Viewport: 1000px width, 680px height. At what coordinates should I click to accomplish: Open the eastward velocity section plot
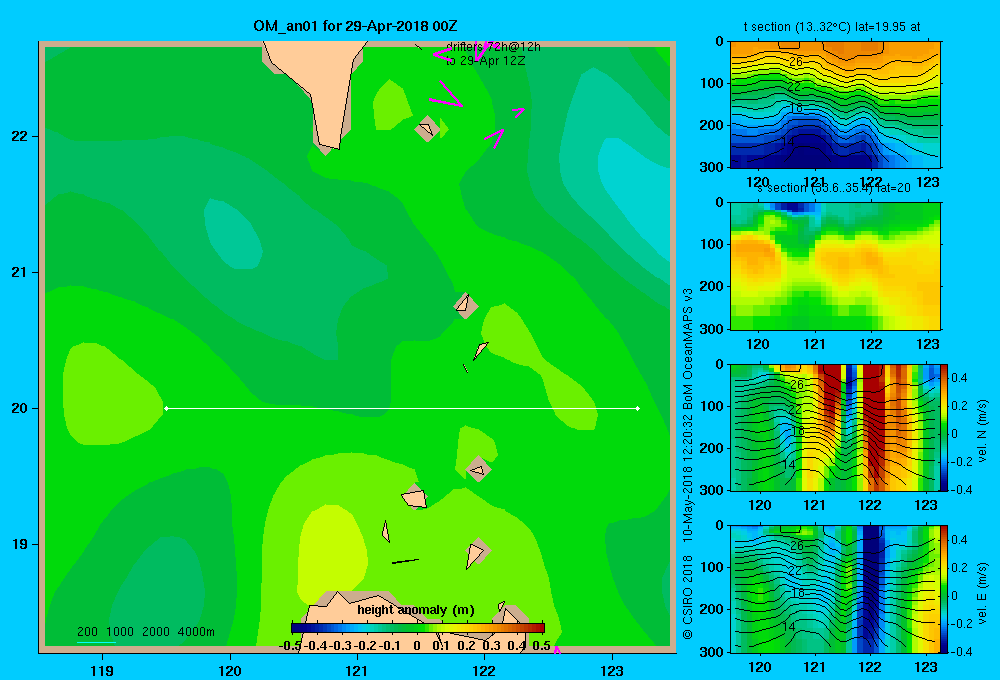(x=835, y=589)
